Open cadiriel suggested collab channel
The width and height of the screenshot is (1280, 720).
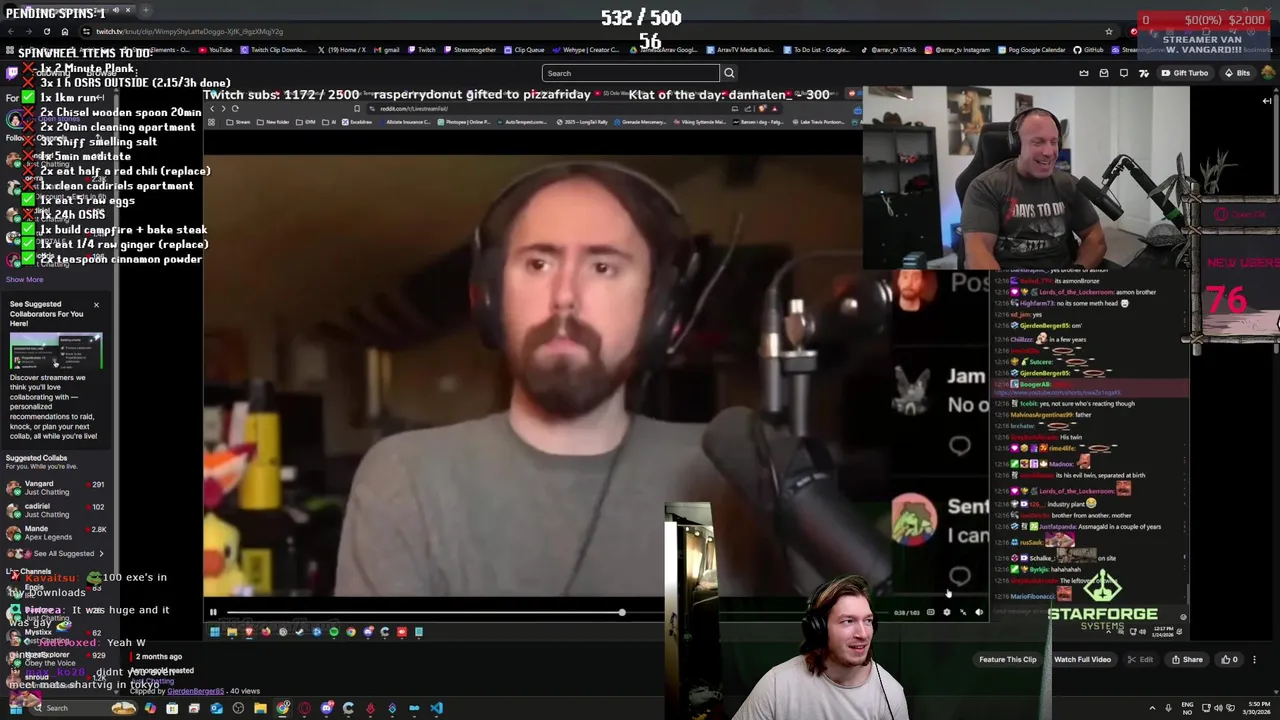(x=55, y=510)
